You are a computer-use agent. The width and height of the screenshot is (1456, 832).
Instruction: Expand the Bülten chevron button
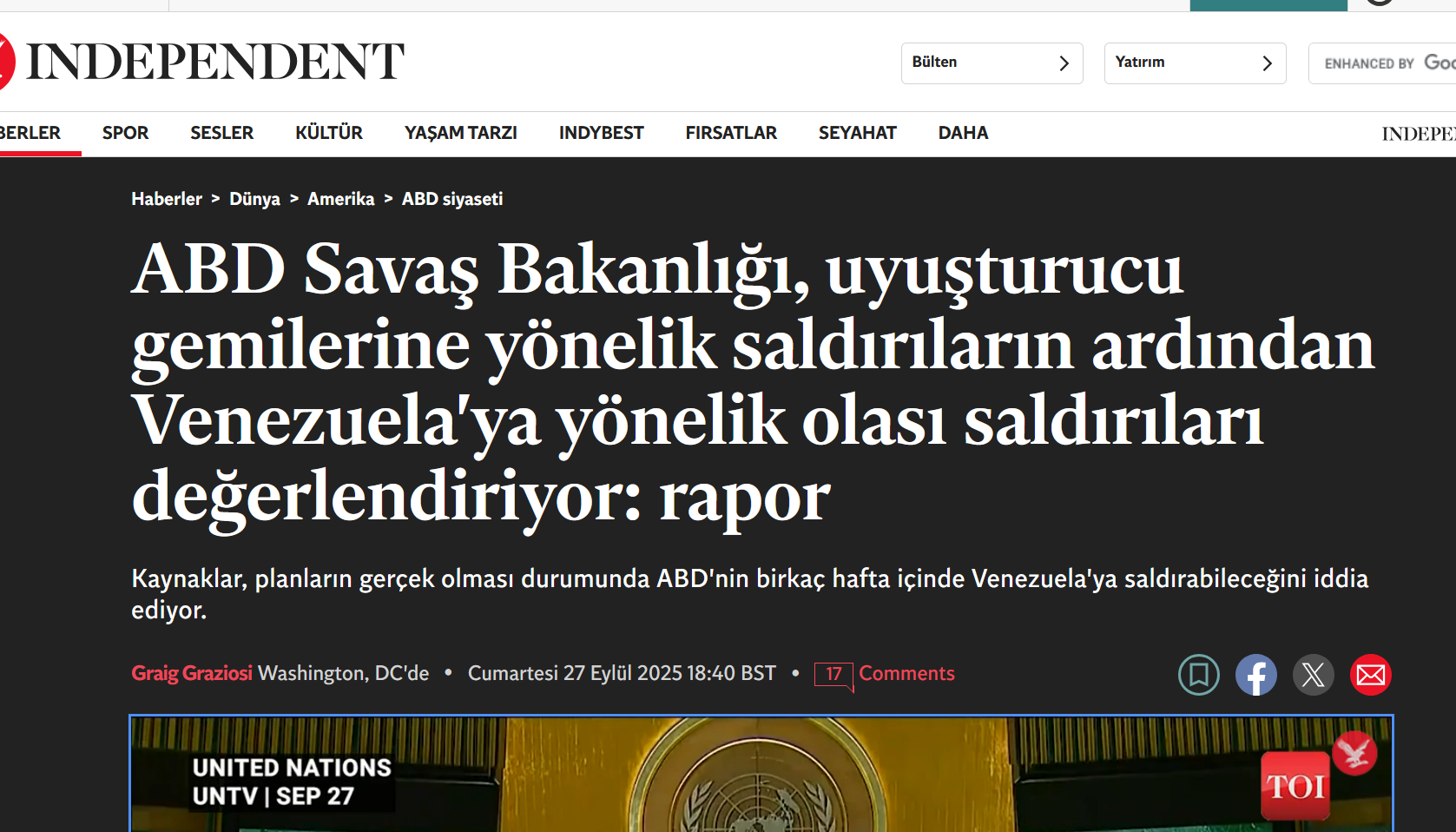(1064, 63)
